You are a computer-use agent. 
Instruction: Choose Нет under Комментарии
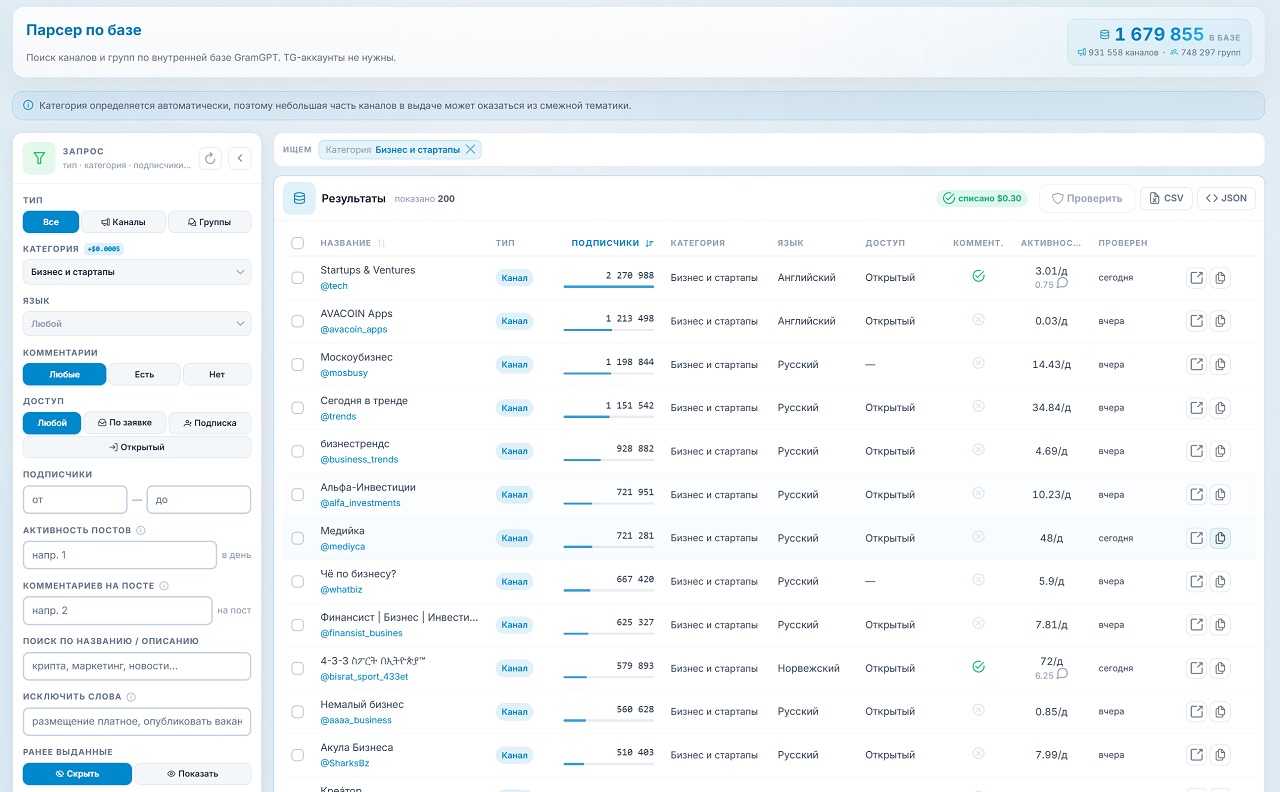[x=217, y=374]
